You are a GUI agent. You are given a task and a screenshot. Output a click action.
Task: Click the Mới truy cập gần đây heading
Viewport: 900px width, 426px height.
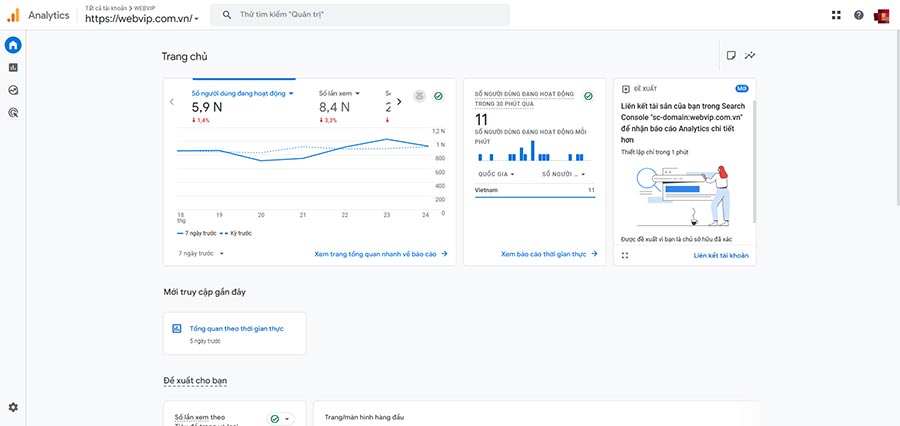205,292
